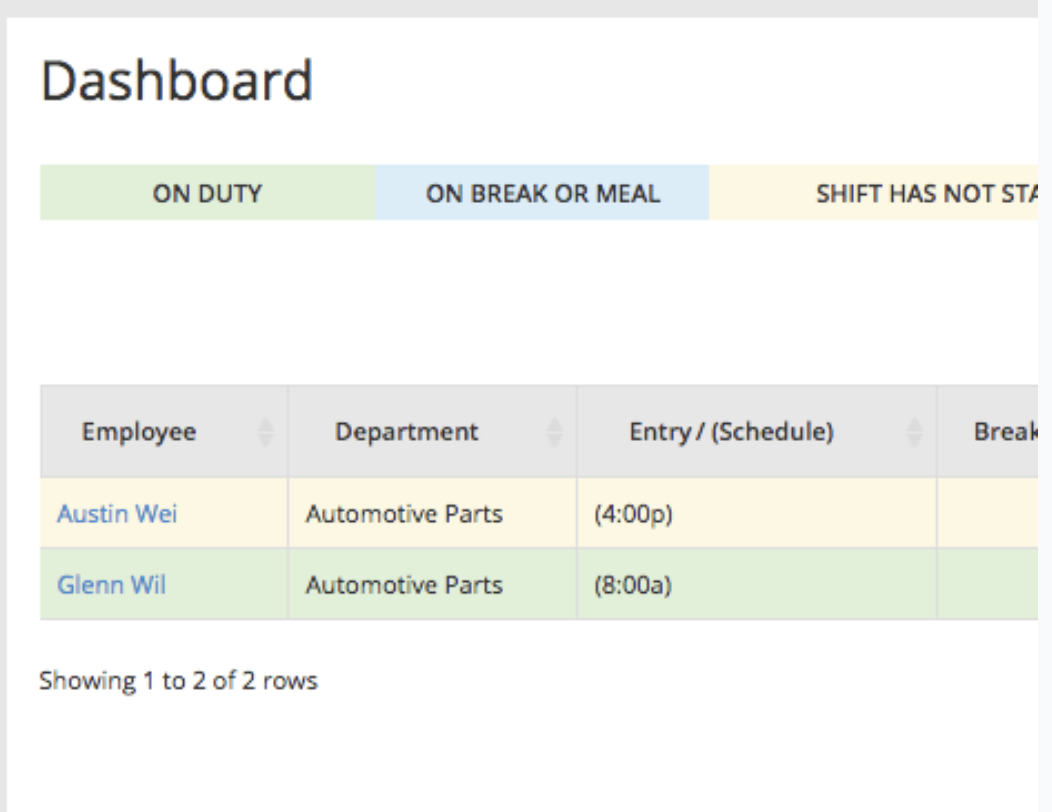The height and width of the screenshot is (812, 1052).
Task: Click the Department column sort arrows
Action: point(554,432)
